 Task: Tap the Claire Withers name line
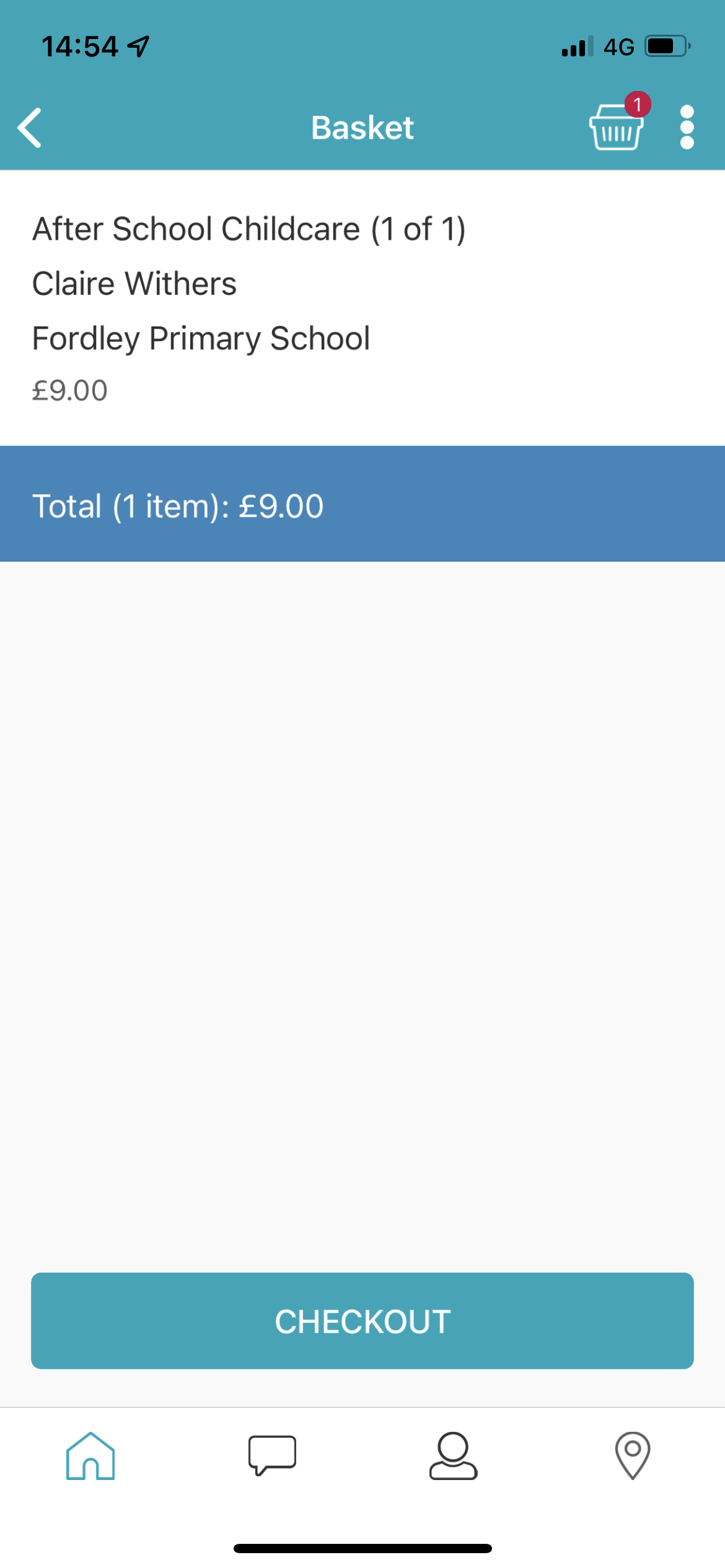134,284
